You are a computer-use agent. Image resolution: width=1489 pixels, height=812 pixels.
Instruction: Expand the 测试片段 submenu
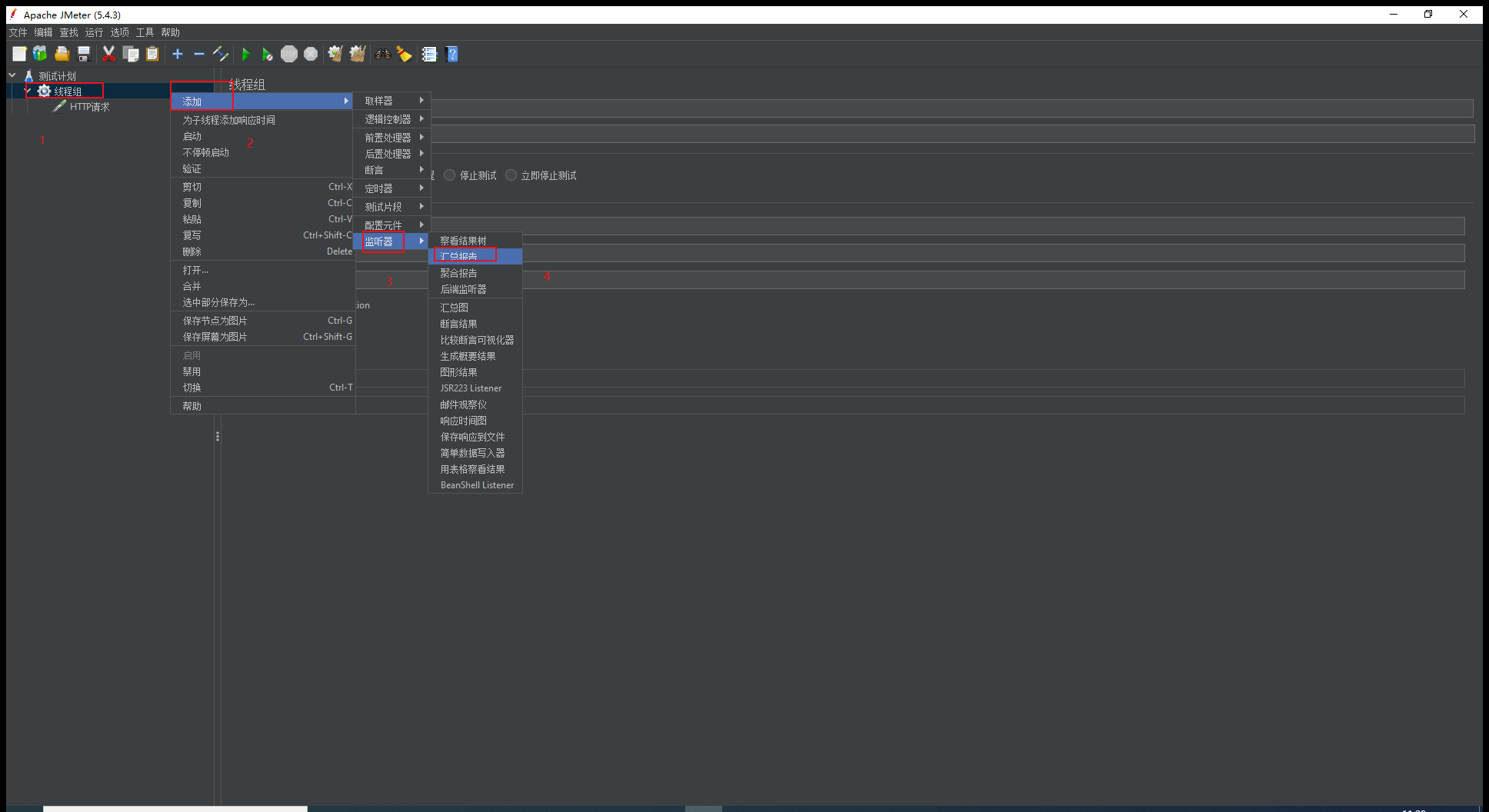[391, 207]
